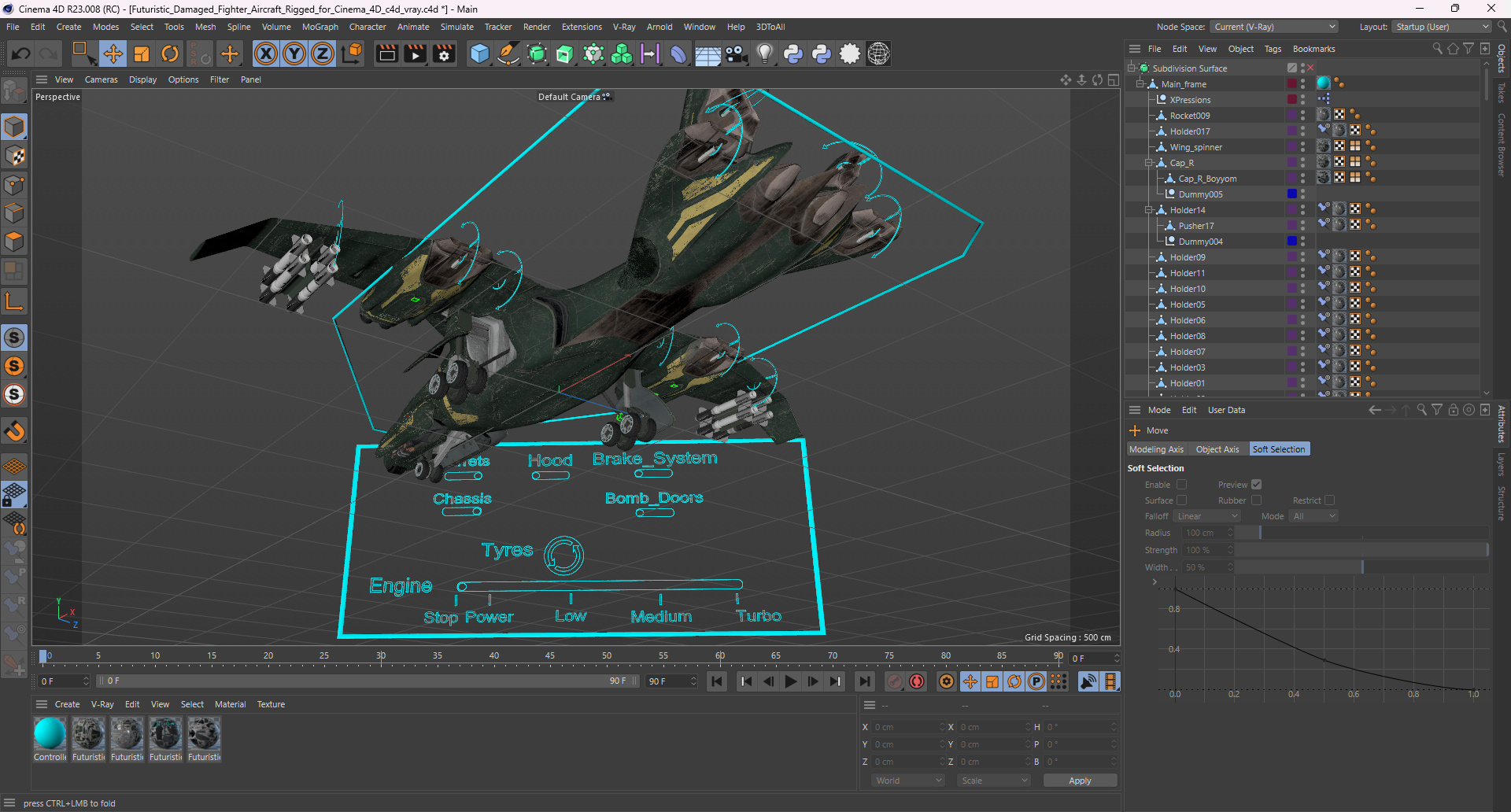The height and width of the screenshot is (812, 1511).
Task: Click frame 50 on timeline ruler
Action: tap(607, 655)
